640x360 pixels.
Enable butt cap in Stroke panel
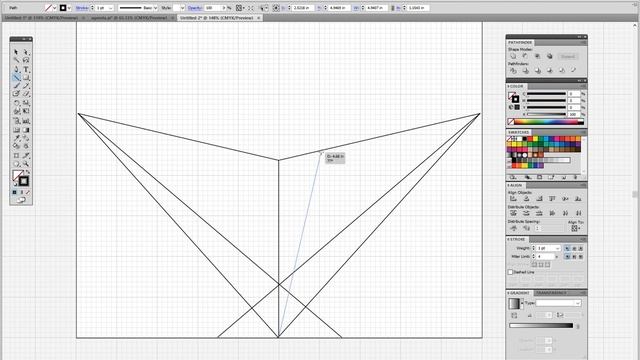point(567,248)
